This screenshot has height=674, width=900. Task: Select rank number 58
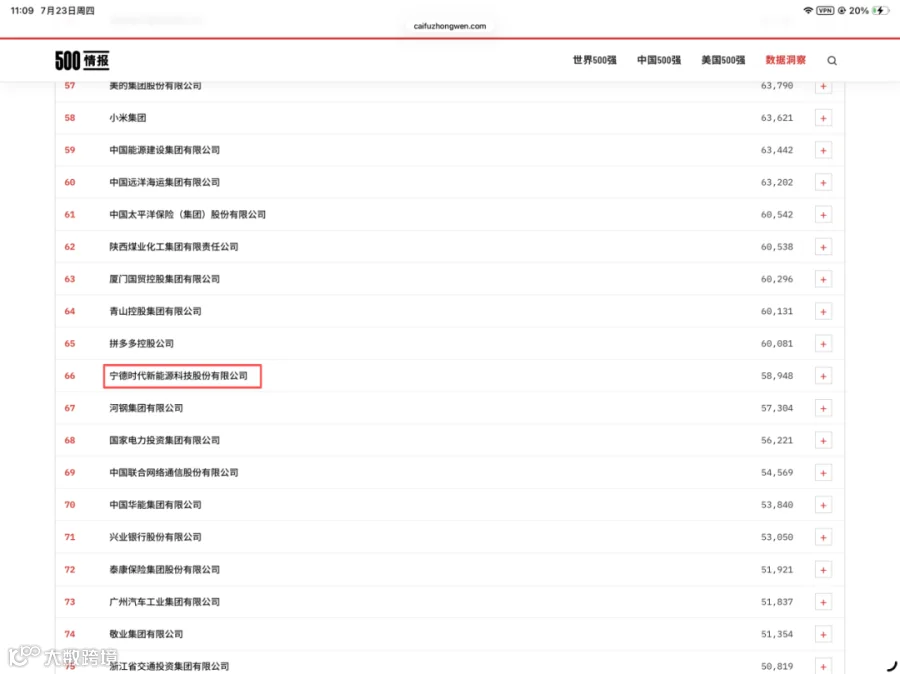(69, 118)
